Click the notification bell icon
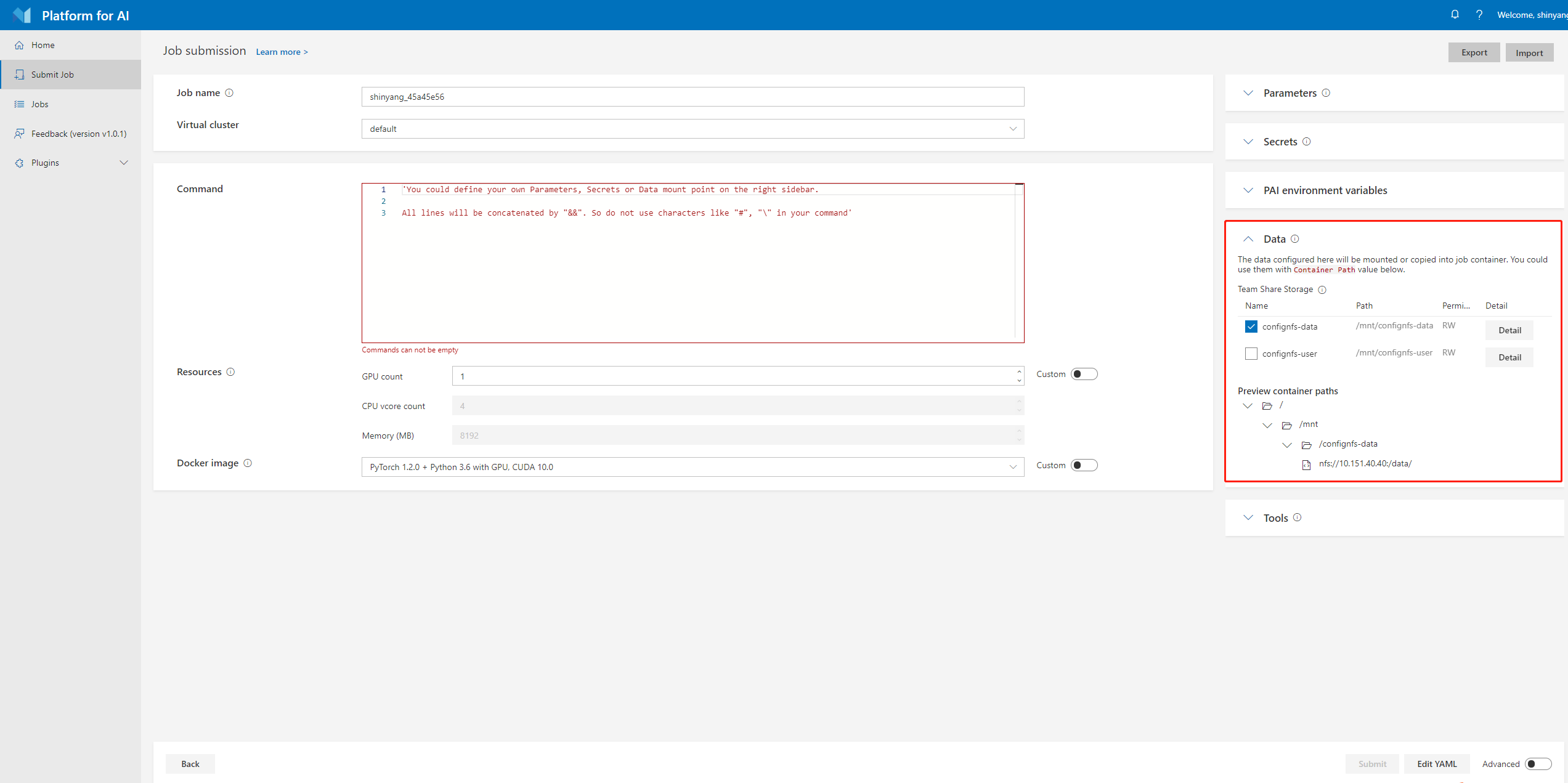 (x=1455, y=14)
